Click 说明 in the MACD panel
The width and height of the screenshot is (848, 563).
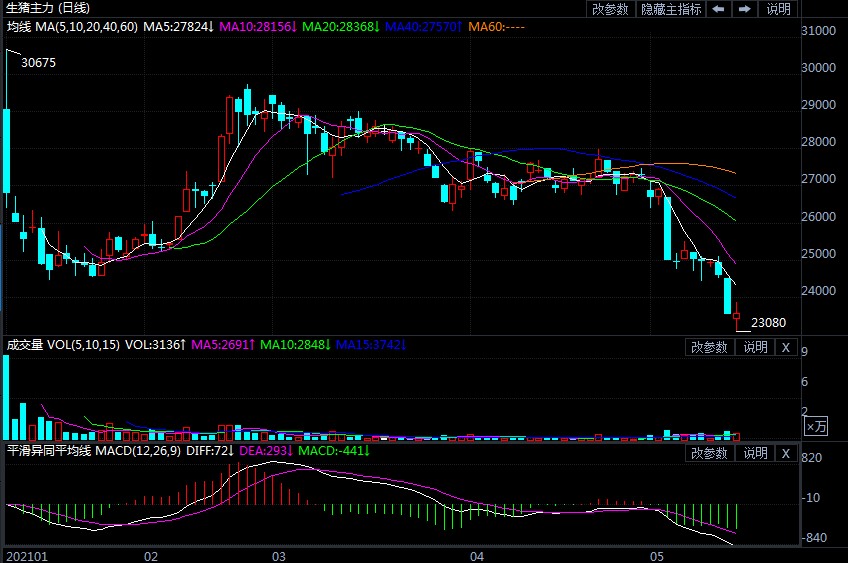click(x=755, y=453)
